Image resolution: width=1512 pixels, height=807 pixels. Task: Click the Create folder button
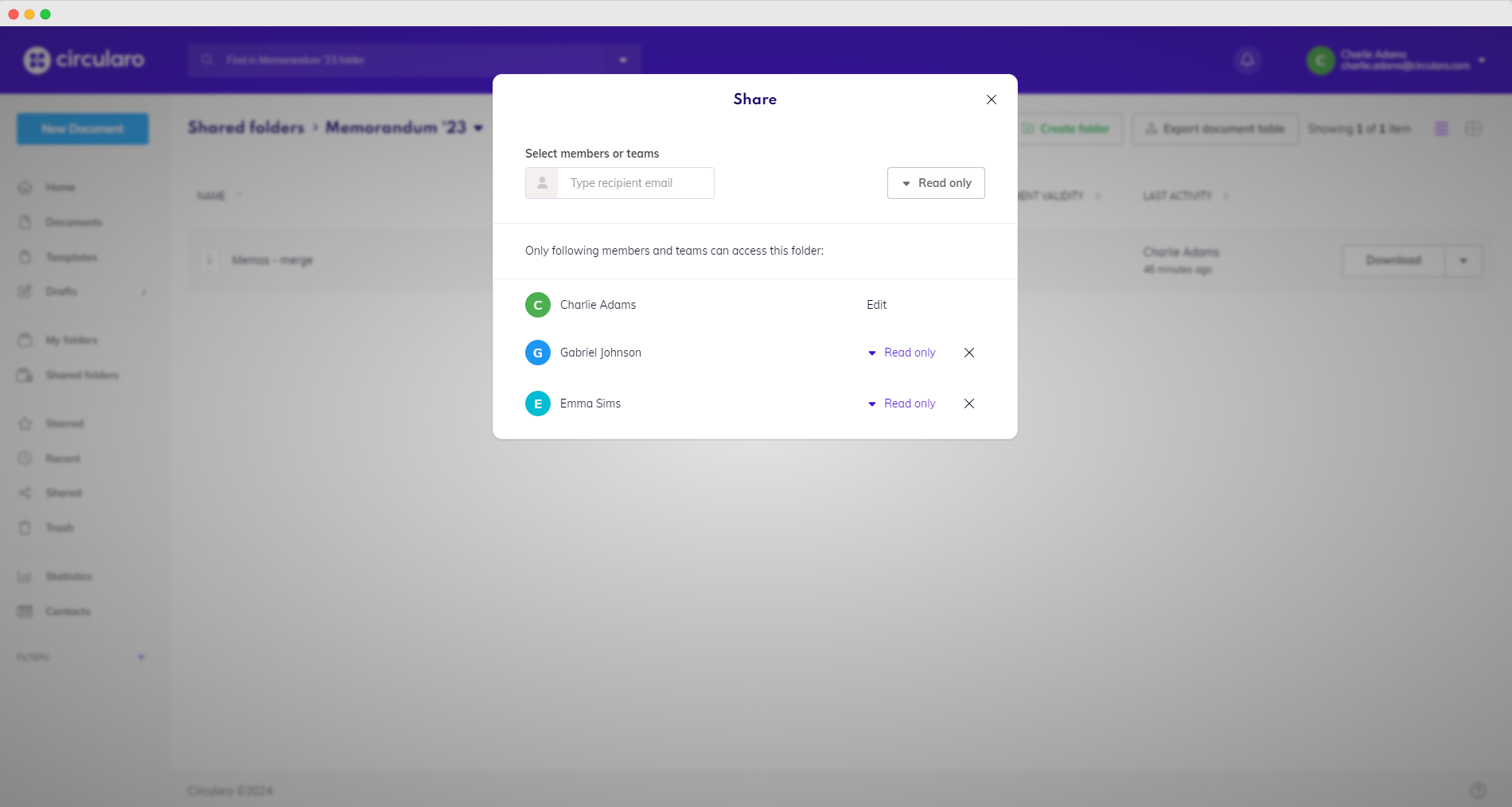coord(1066,129)
